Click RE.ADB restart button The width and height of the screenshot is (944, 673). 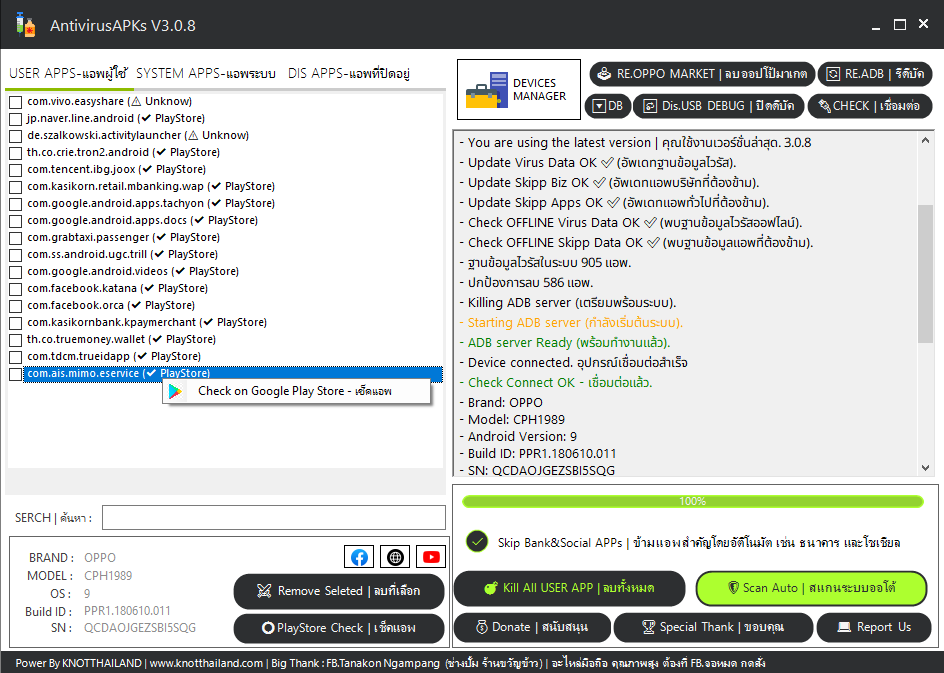875,73
